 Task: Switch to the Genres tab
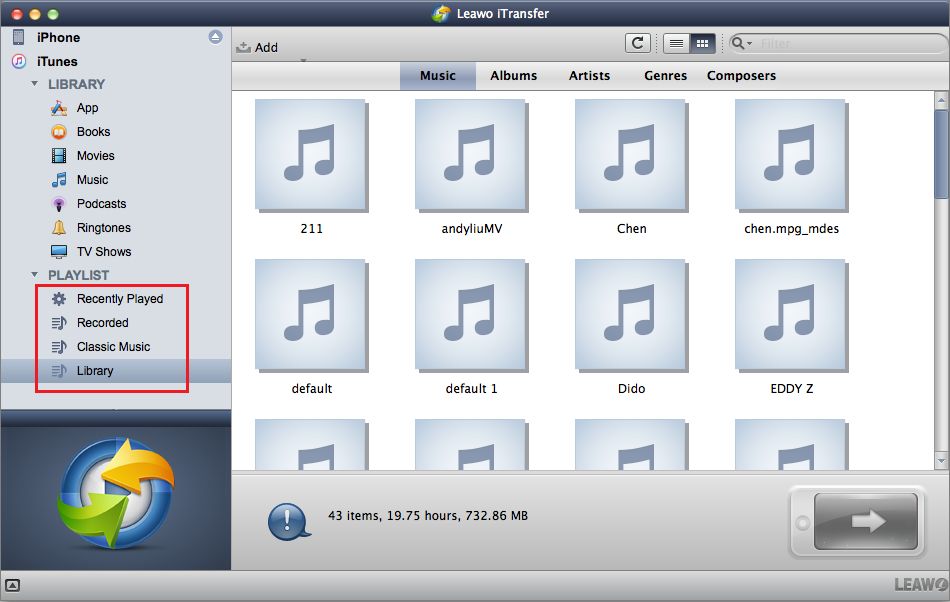tap(665, 76)
